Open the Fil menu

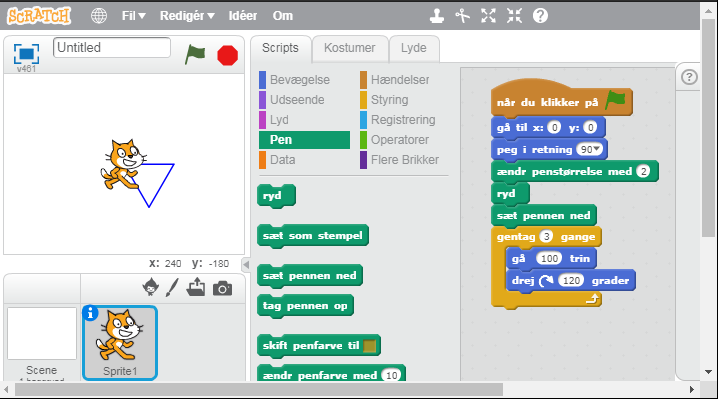click(134, 16)
